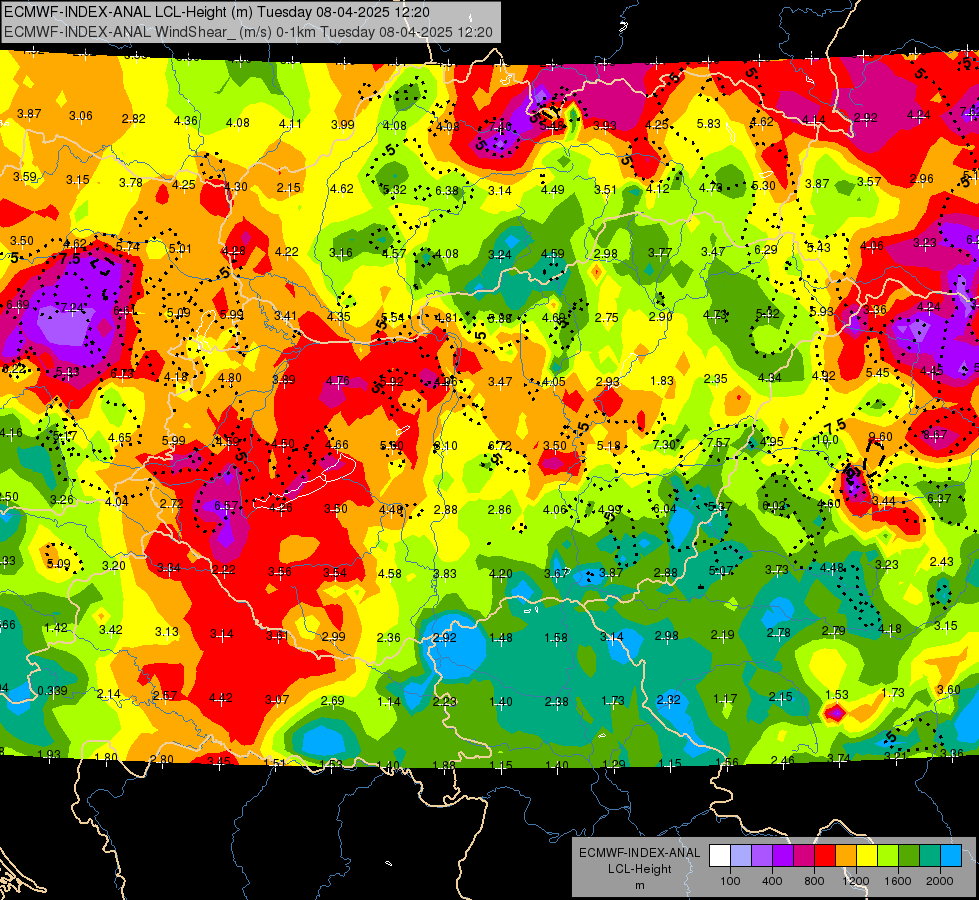Click the wind shear value "2.43"
Image resolution: width=979 pixels, height=900 pixels.
942,561
